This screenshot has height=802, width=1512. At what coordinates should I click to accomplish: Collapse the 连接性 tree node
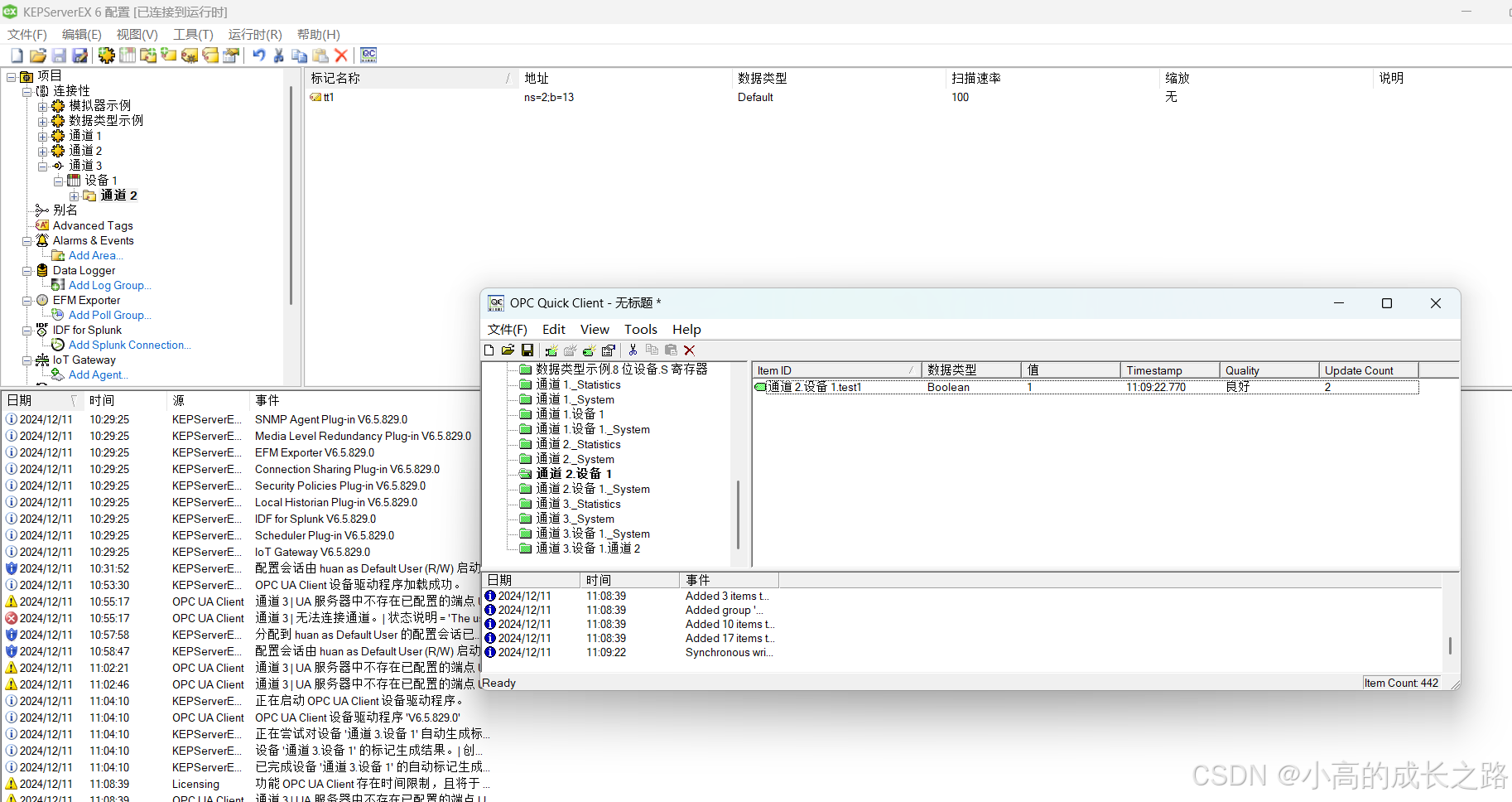tap(27, 91)
